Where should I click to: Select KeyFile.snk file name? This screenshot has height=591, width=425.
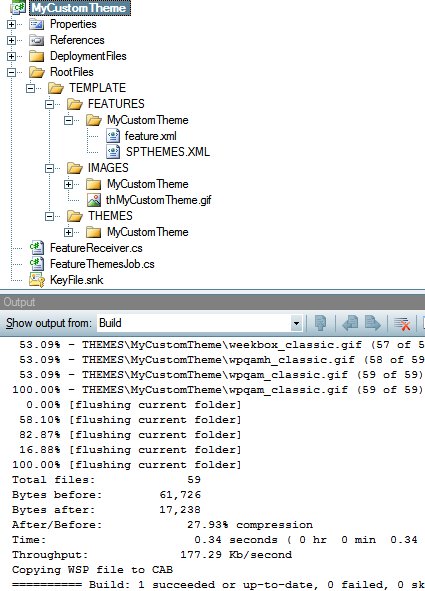76,280
